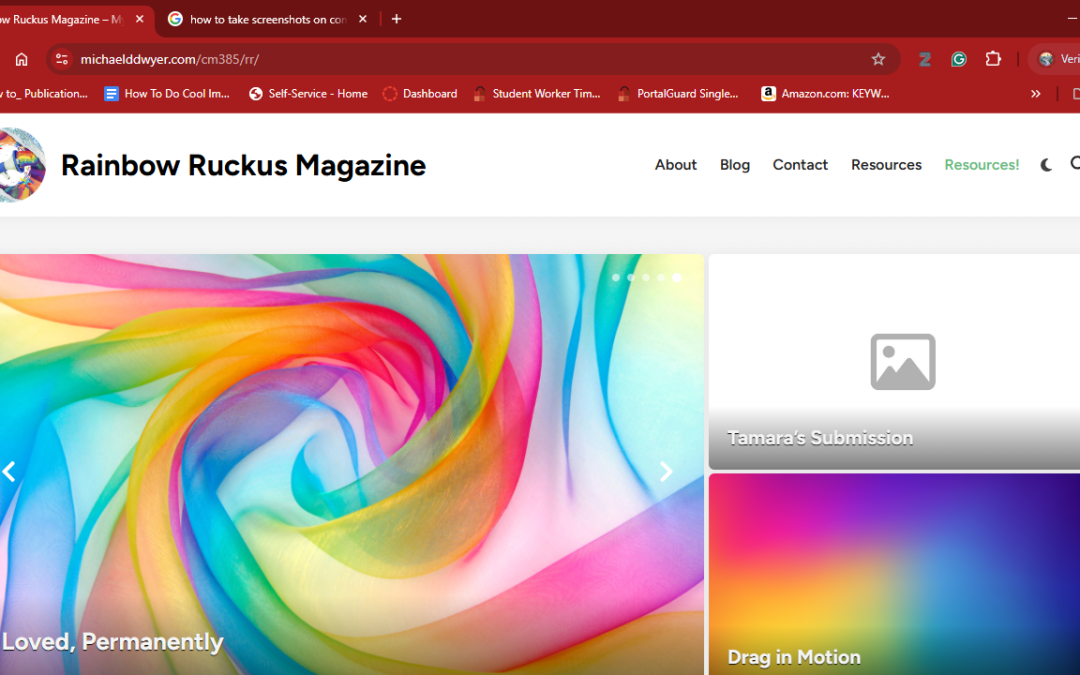Open the About menu item
The width and height of the screenshot is (1080, 675).
676,165
